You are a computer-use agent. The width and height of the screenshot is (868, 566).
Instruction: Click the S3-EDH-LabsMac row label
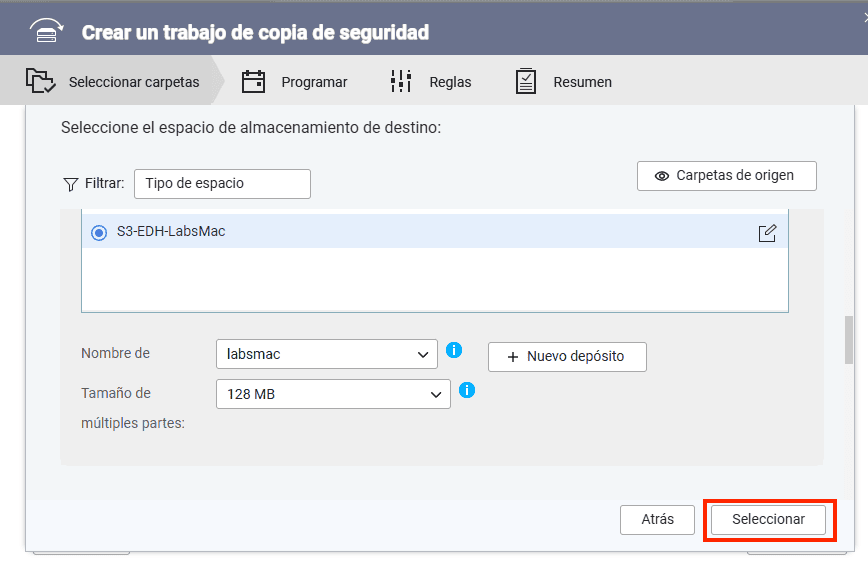[x=171, y=232]
